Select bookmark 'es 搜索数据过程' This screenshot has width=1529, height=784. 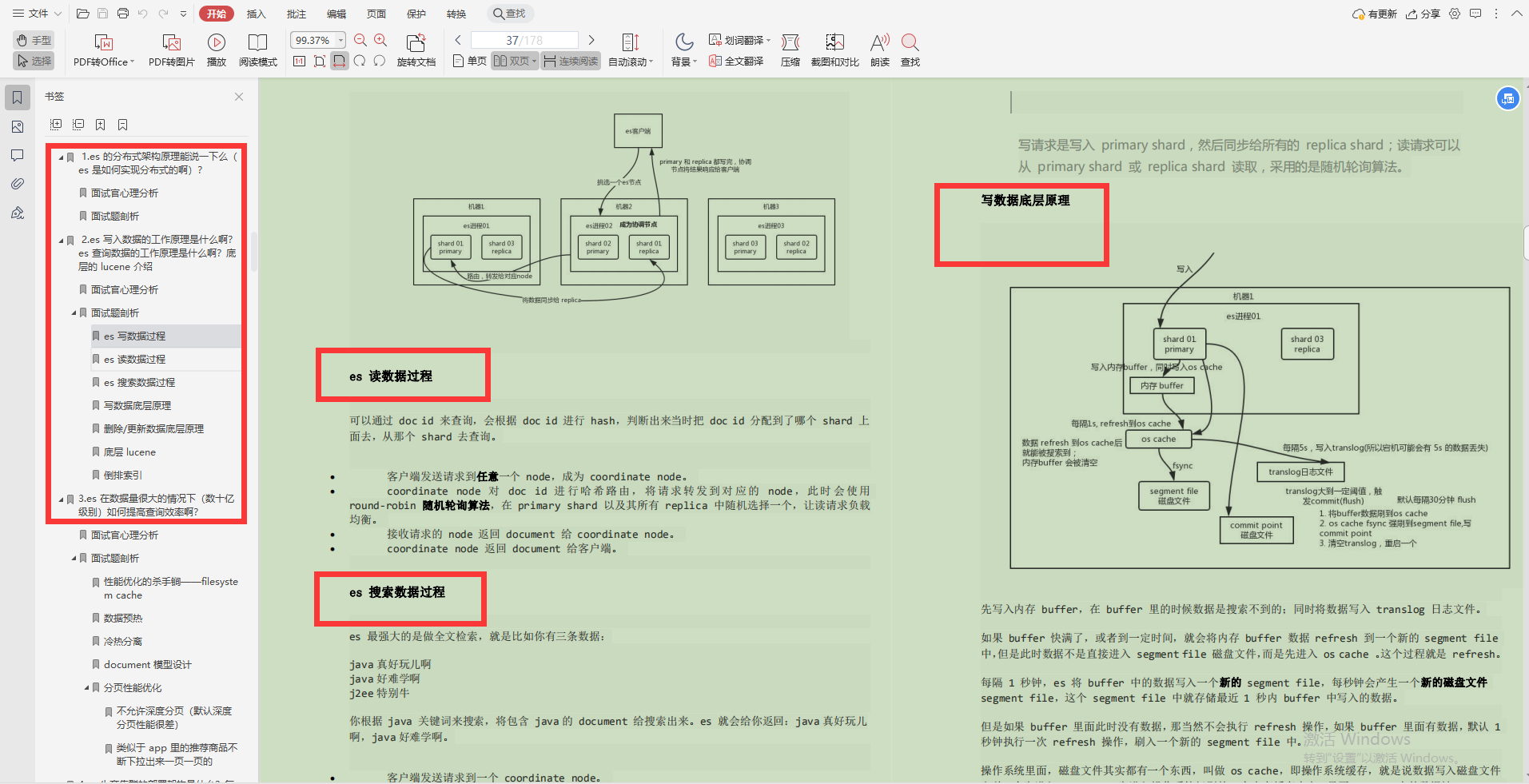[x=139, y=383]
